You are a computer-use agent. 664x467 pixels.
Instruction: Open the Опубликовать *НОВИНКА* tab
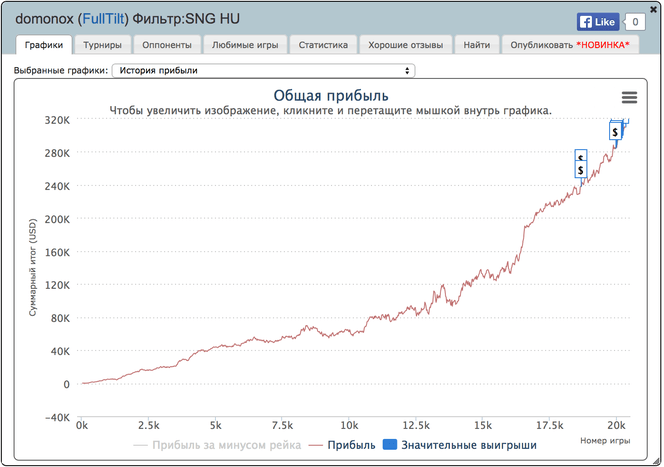coord(570,45)
